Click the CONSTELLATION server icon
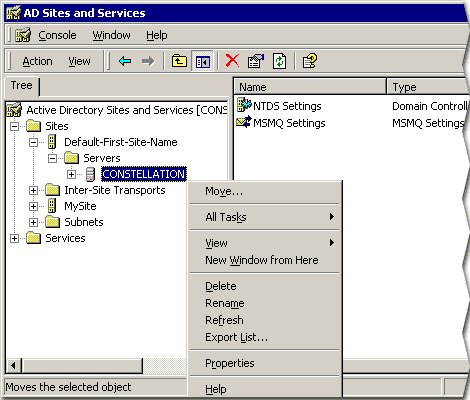Image resolution: width=470 pixels, height=400 pixels. click(x=90, y=174)
